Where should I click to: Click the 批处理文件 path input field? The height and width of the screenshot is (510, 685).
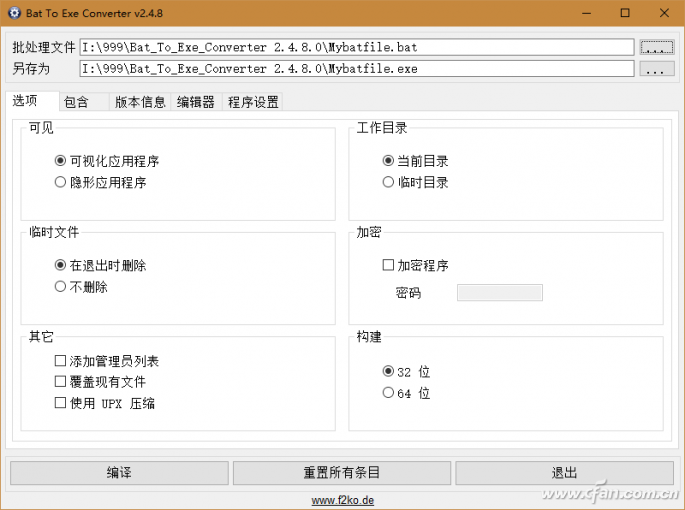coord(356,47)
